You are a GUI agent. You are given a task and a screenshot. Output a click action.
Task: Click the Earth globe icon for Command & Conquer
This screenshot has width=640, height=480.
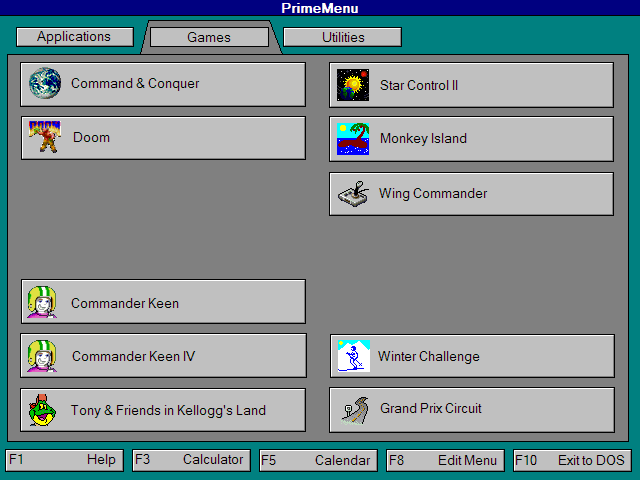(x=45, y=83)
